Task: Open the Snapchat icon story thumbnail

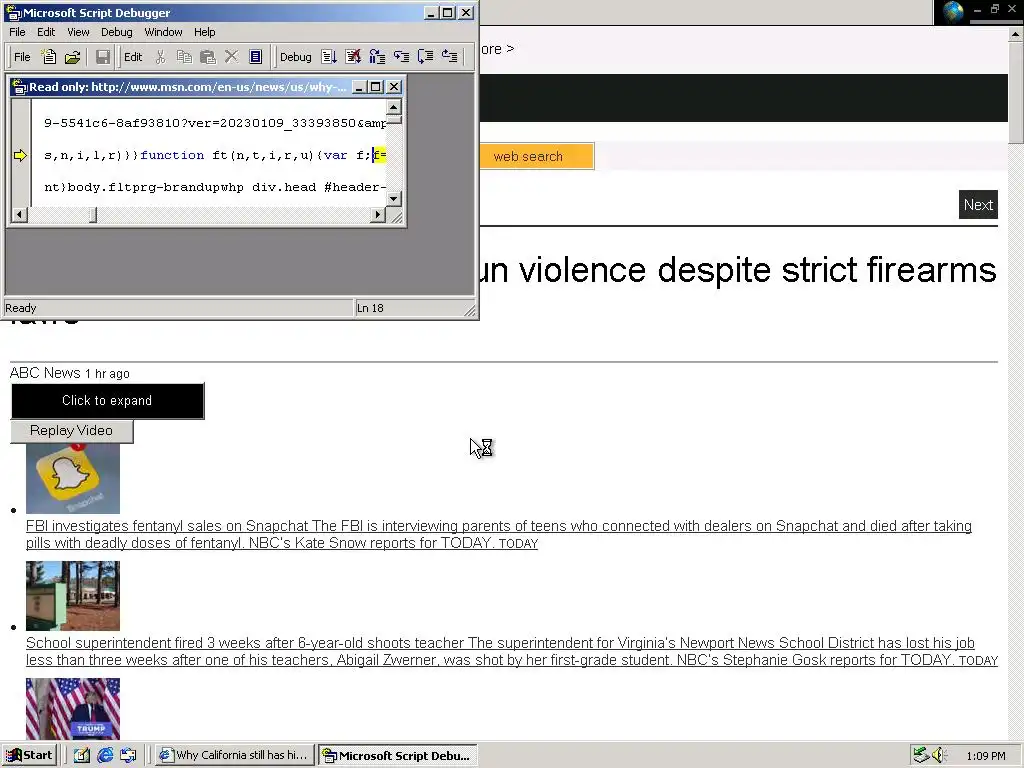Action: (73, 479)
